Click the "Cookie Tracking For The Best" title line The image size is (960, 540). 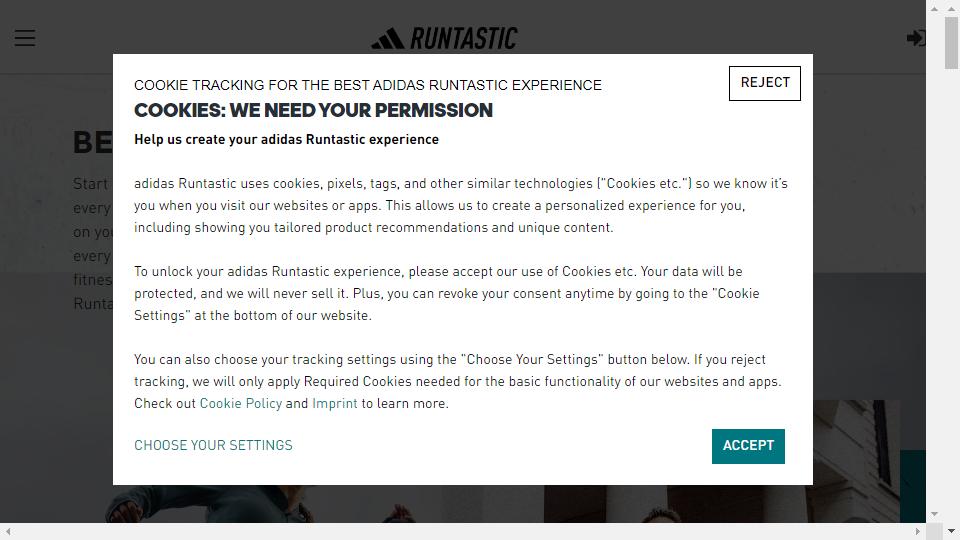point(367,85)
